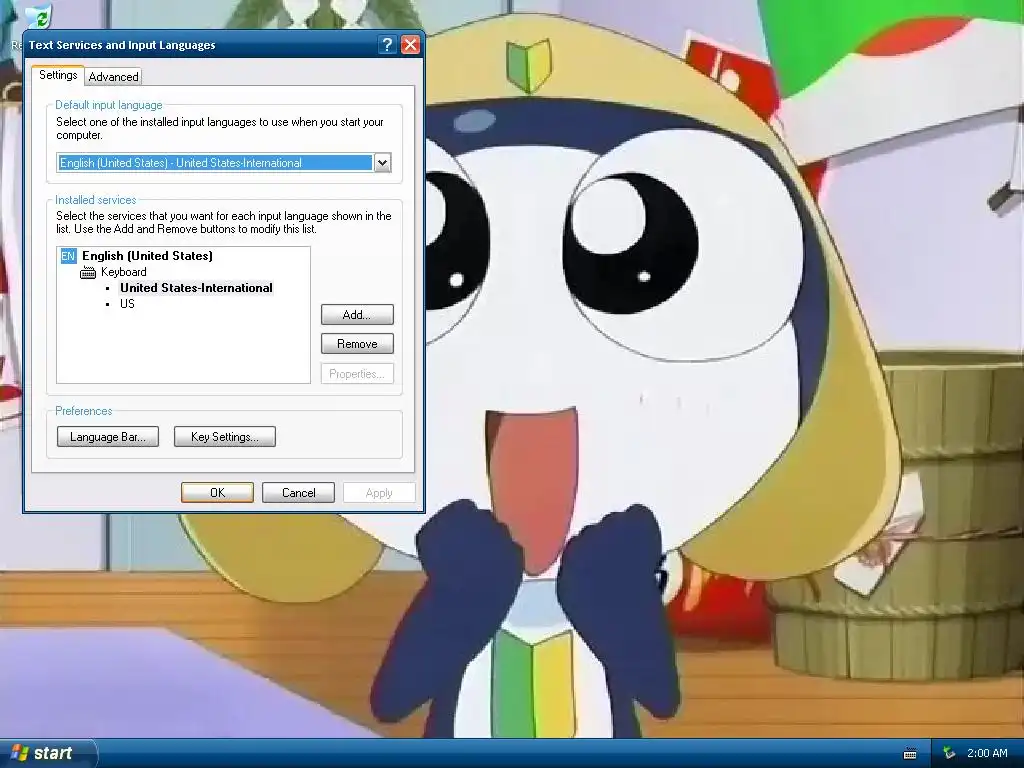Close the Text Services dialog with red X

tap(410, 44)
